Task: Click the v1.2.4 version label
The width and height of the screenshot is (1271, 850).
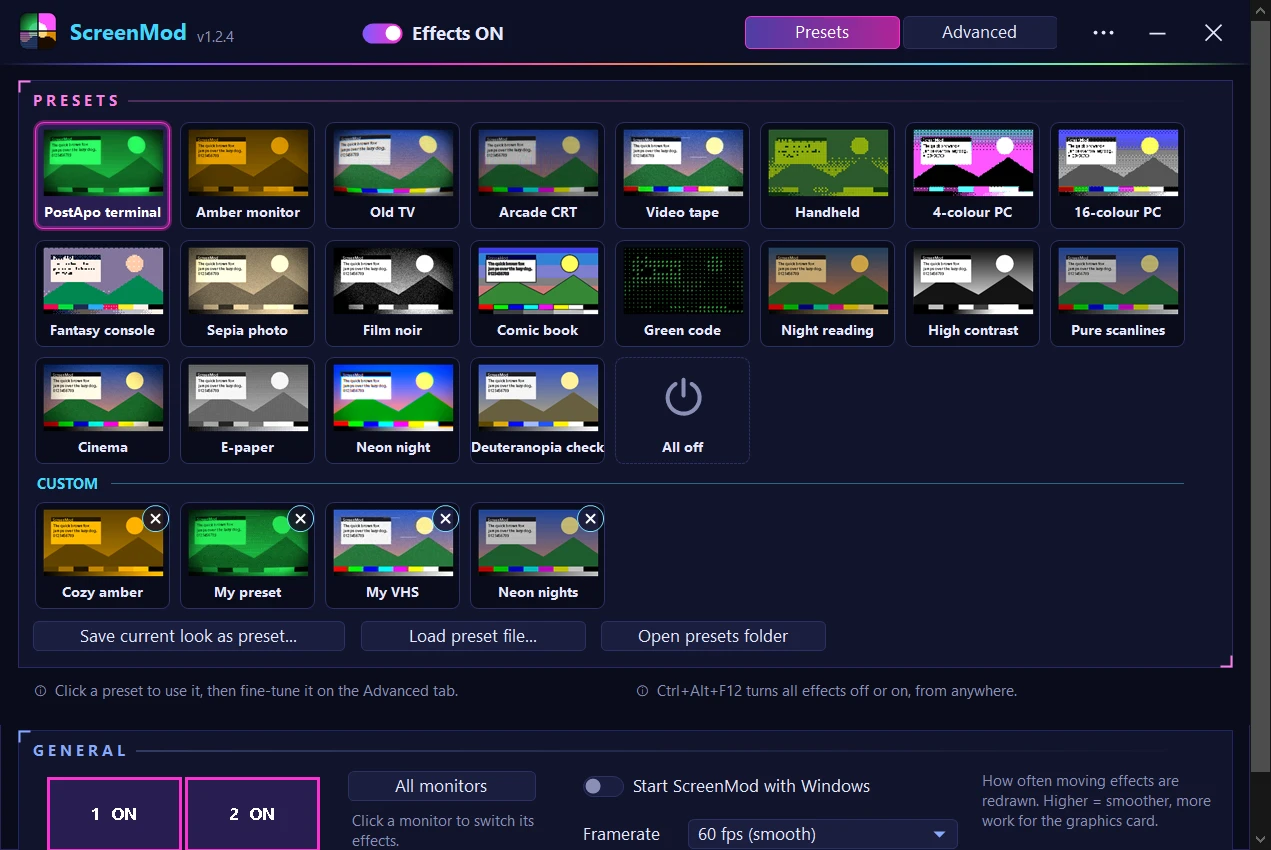Action: click(x=215, y=37)
